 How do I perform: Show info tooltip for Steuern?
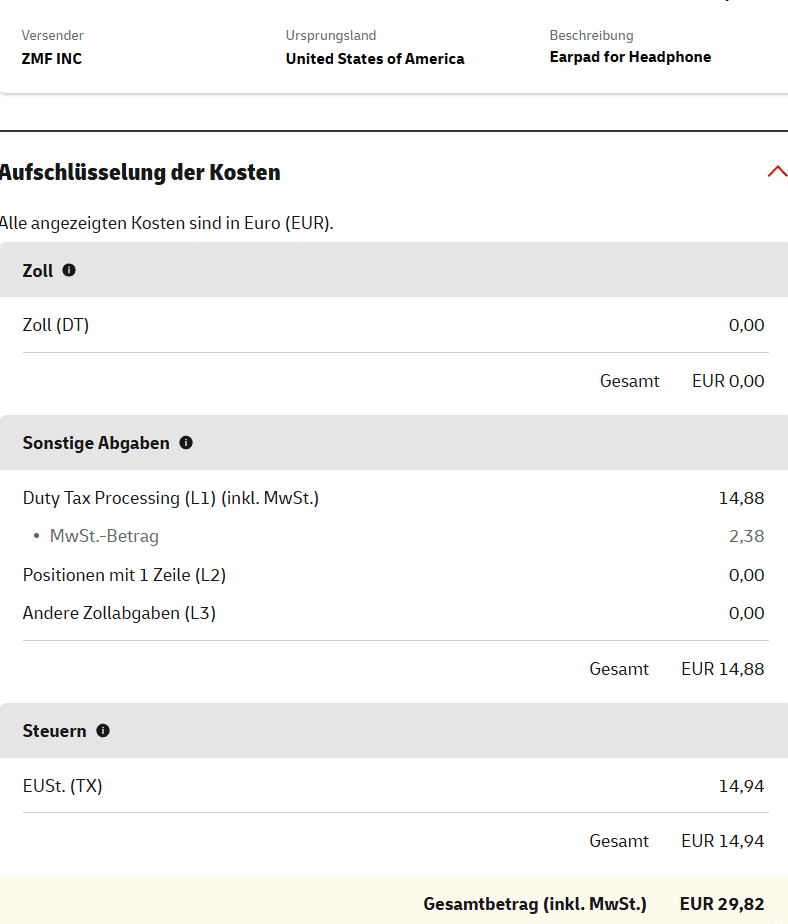click(x=103, y=731)
